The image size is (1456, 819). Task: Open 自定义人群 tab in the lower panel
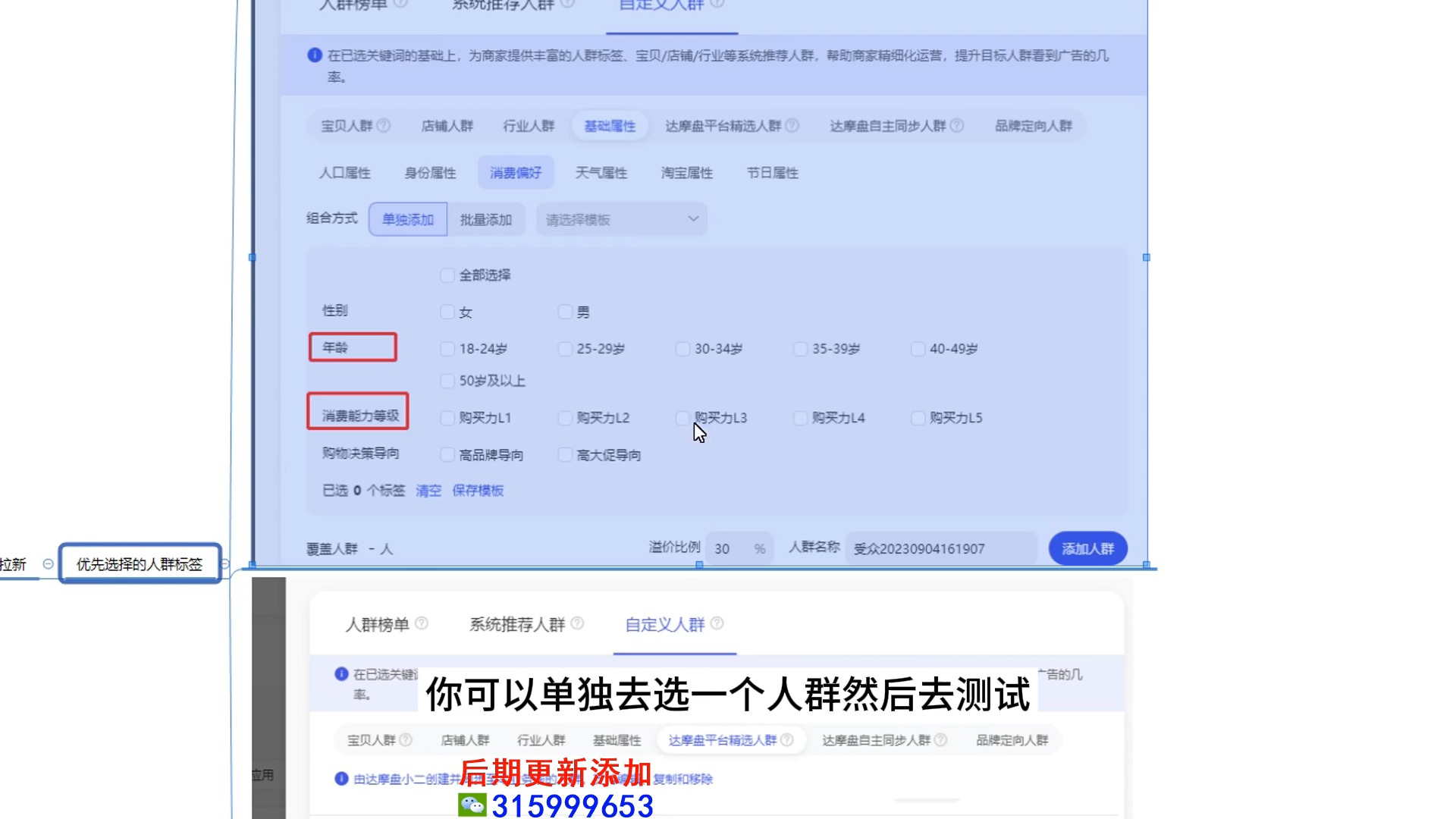(665, 624)
